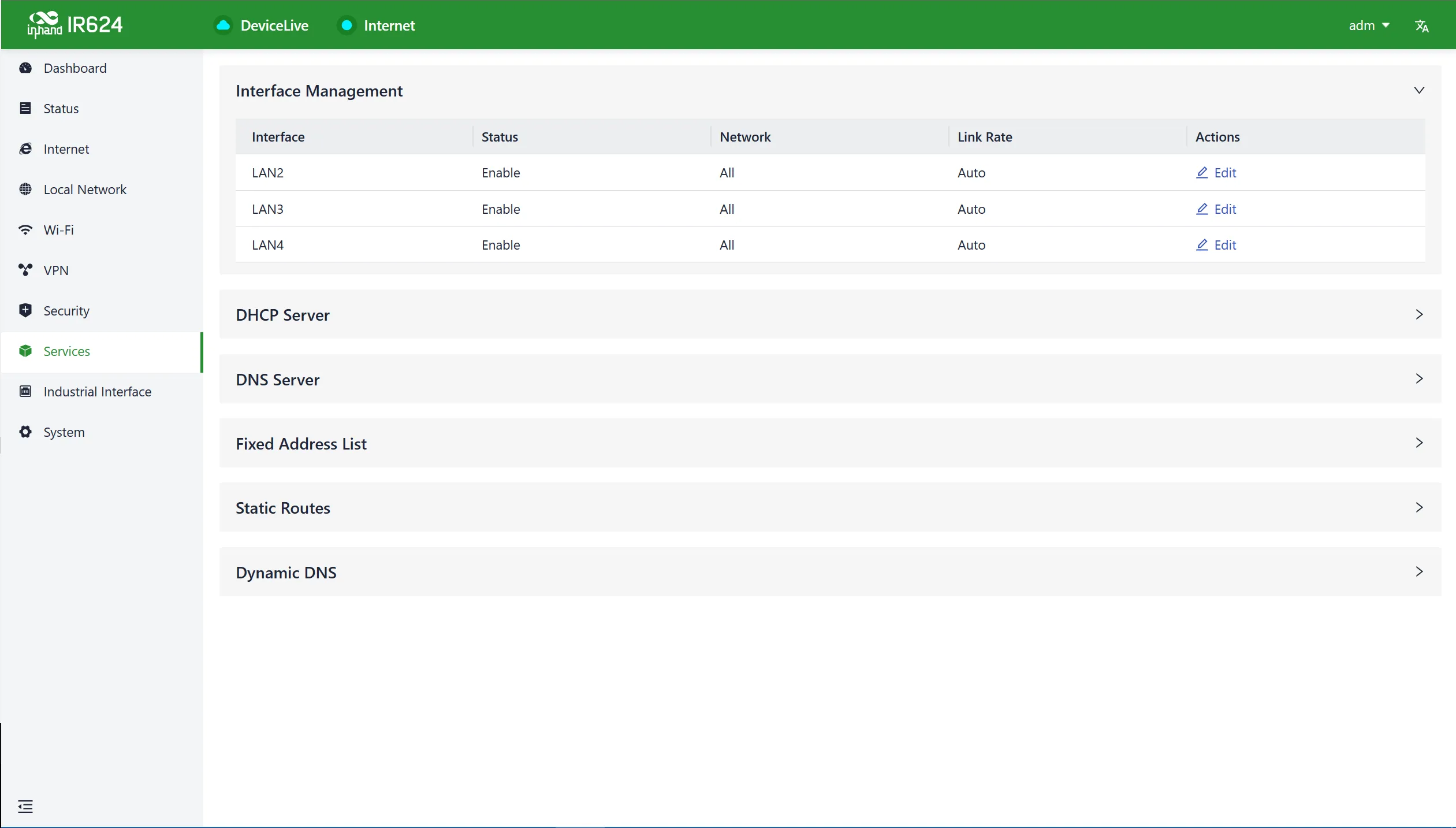Open the adm user dropdown

point(1369,25)
